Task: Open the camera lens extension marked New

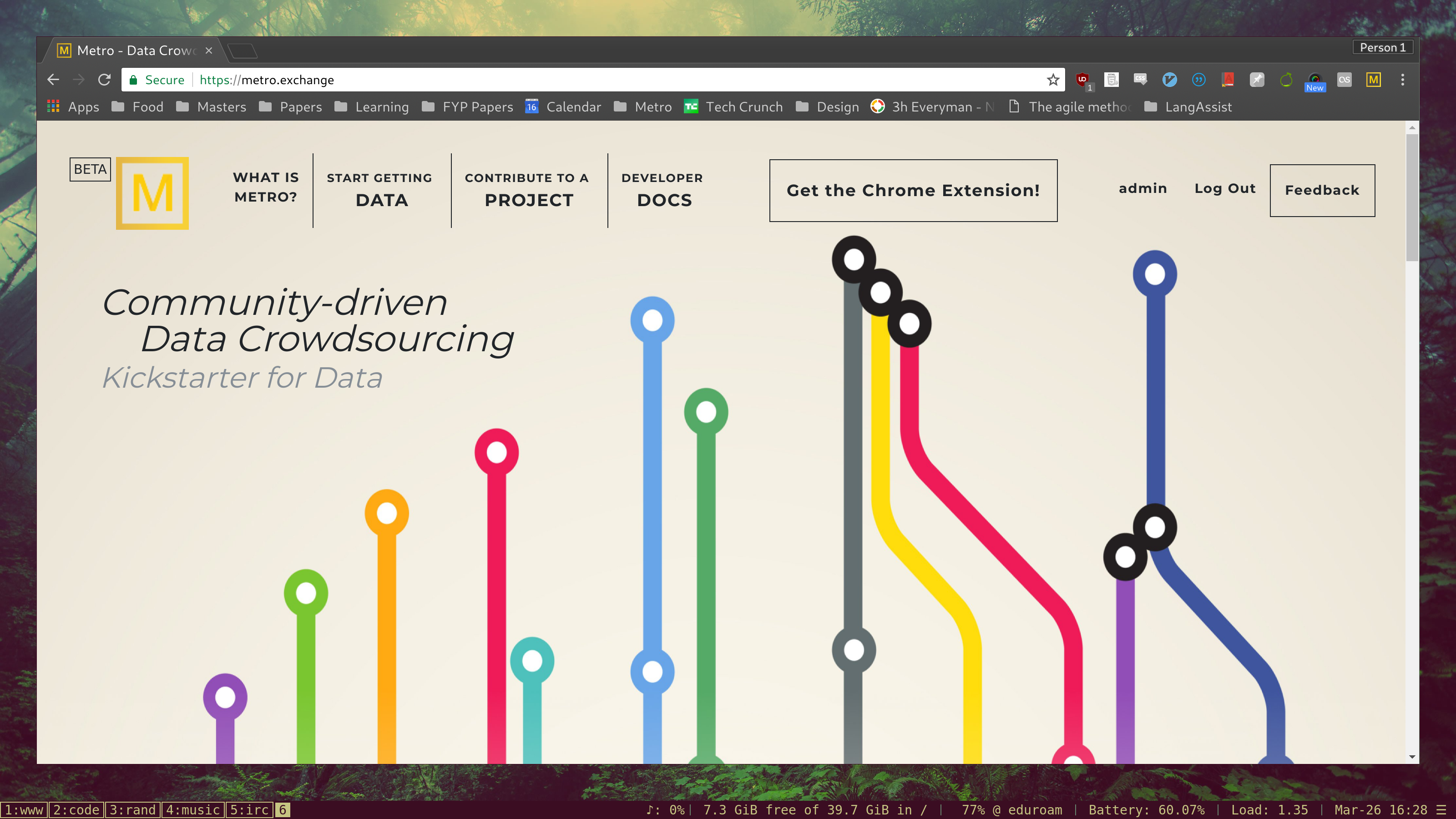Action: tap(1315, 81)
